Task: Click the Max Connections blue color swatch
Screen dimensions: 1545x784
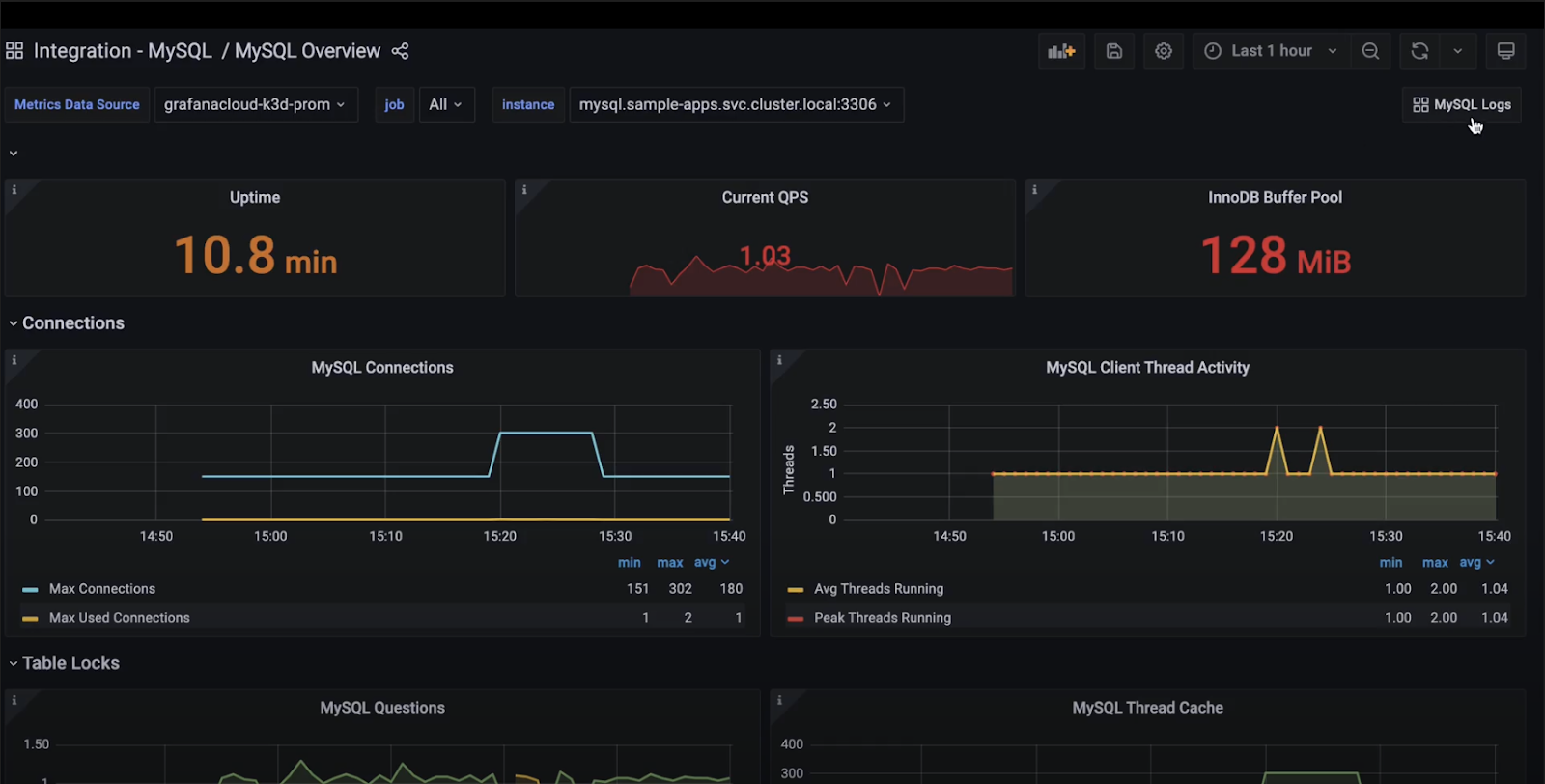Action: [30, 590]
